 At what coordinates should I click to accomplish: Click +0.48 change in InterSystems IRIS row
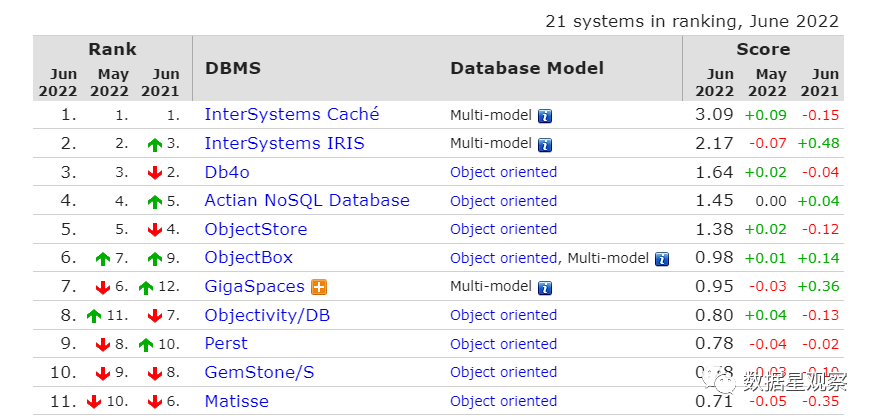[818, 144]
